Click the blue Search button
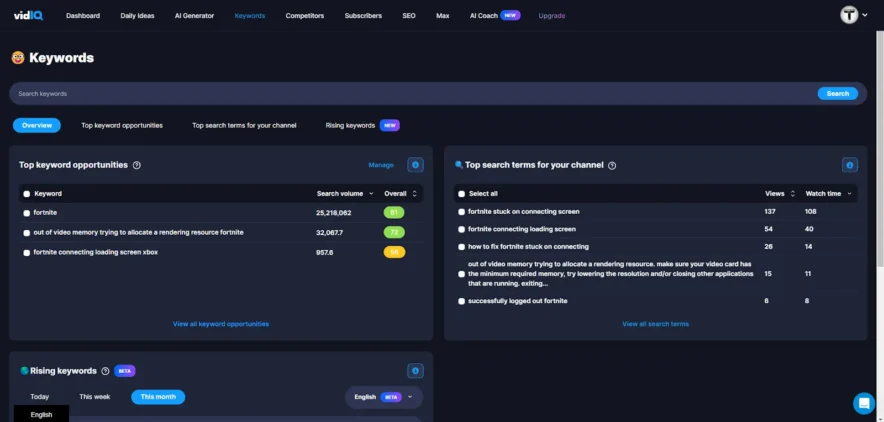The height and width of the screenshot is (422, 884). 838,94
